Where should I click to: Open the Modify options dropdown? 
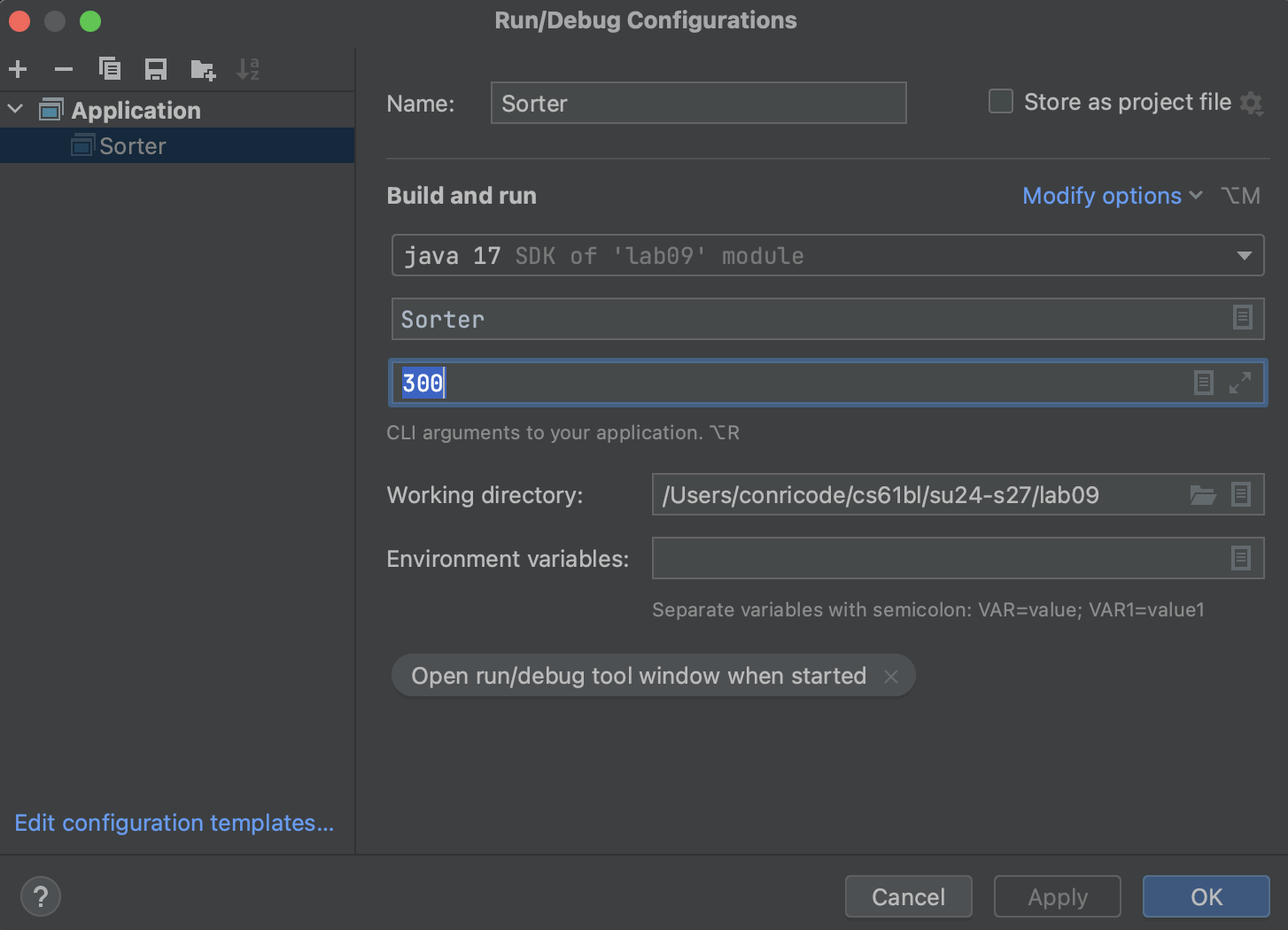(1113, 196)
